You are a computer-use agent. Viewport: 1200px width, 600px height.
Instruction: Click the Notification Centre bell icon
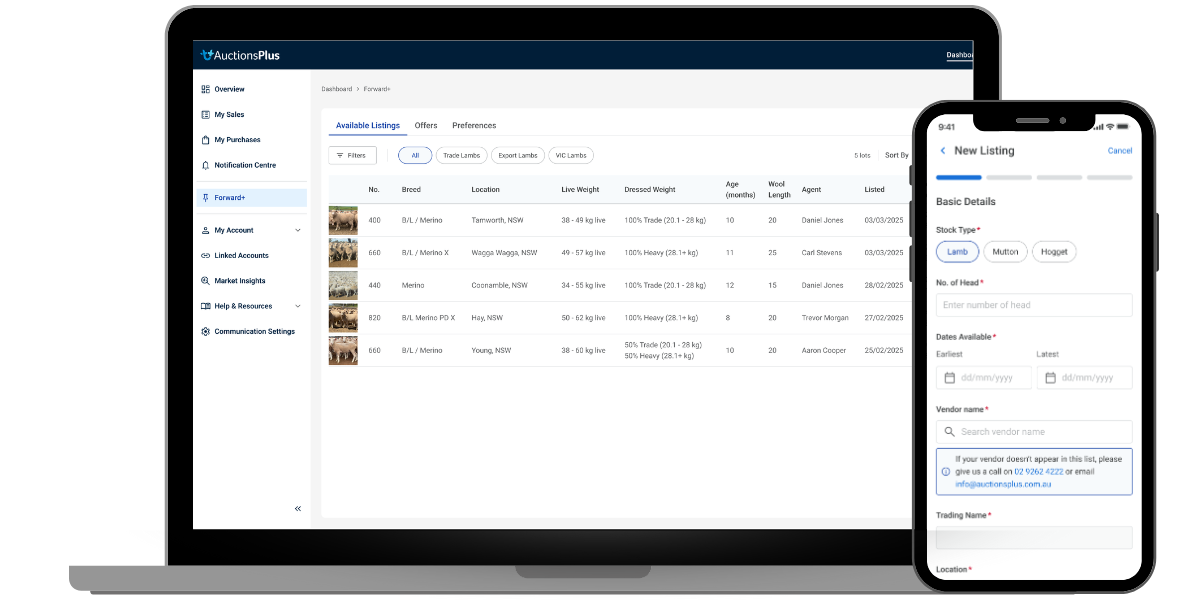pyautogui.click(x=205, y=165)
